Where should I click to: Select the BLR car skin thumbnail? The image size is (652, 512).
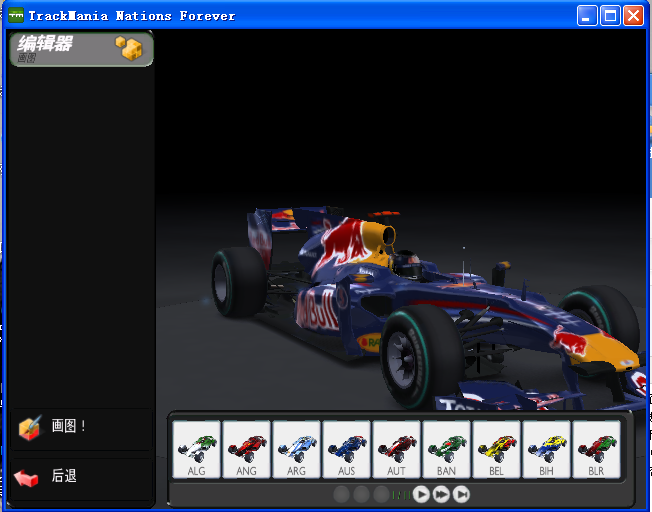tap(596, 449)
